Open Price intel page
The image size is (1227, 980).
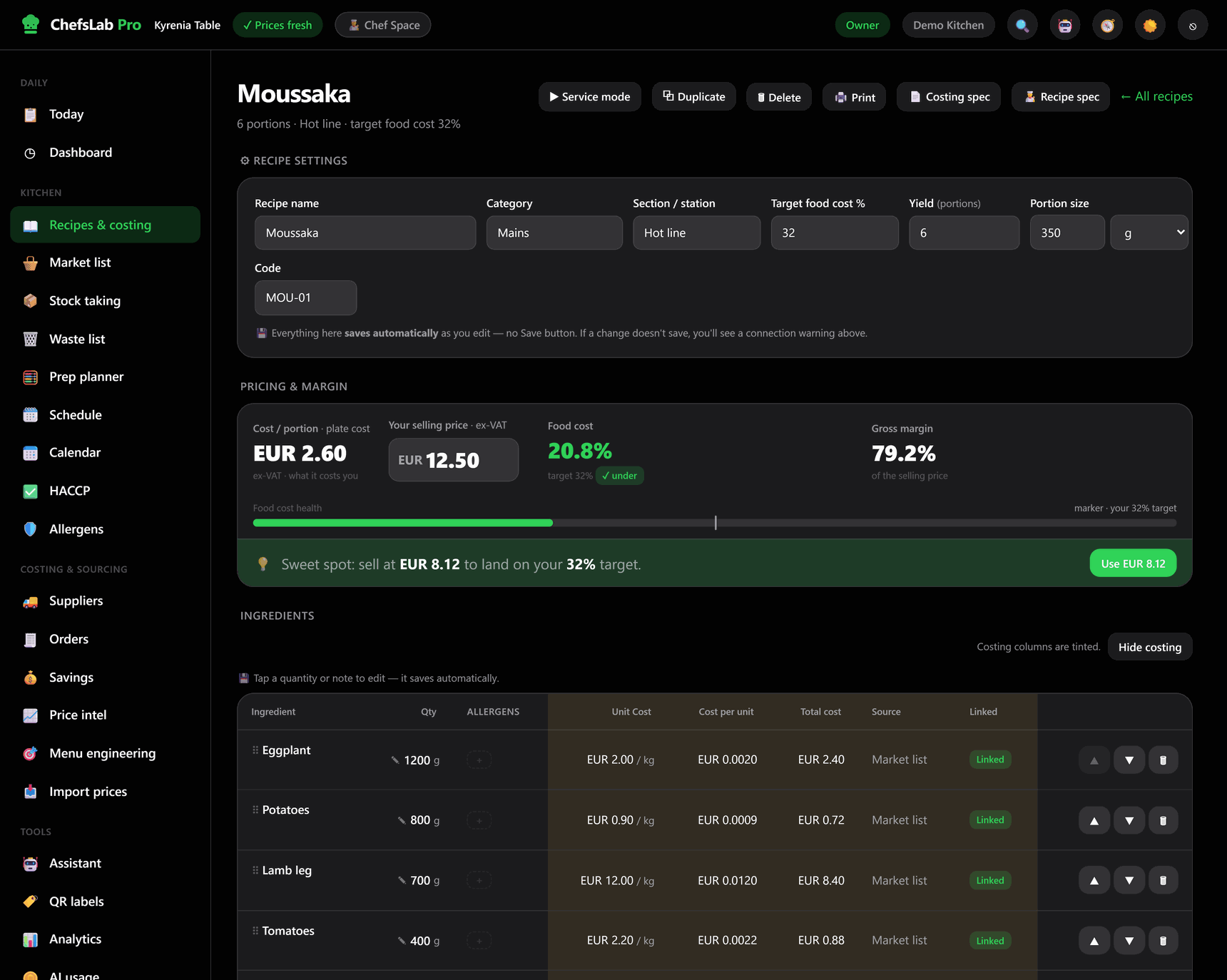[106, 715]
